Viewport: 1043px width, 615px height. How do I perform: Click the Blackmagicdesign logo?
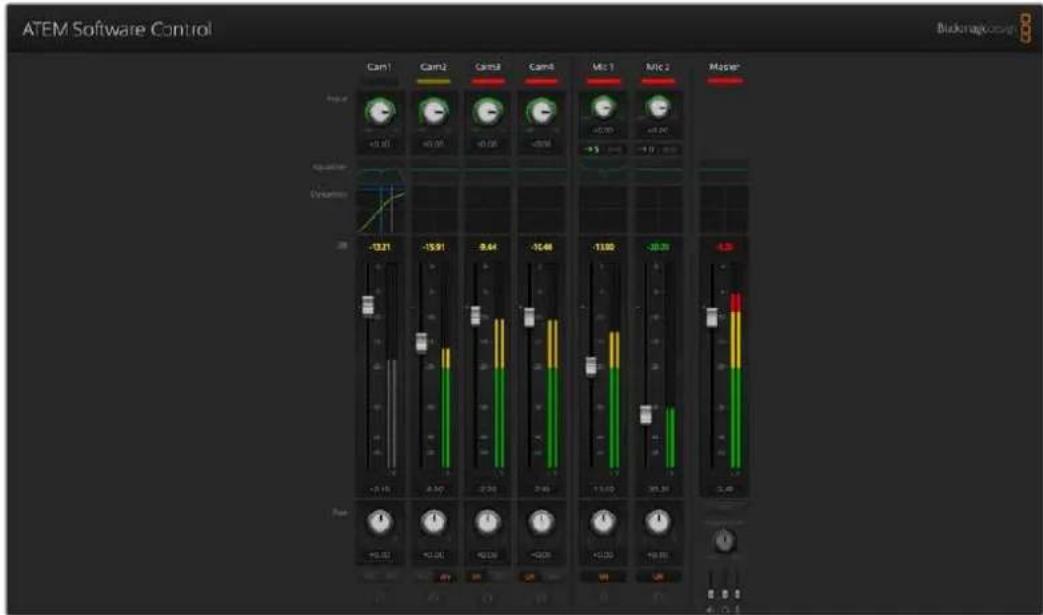(986, 29)
